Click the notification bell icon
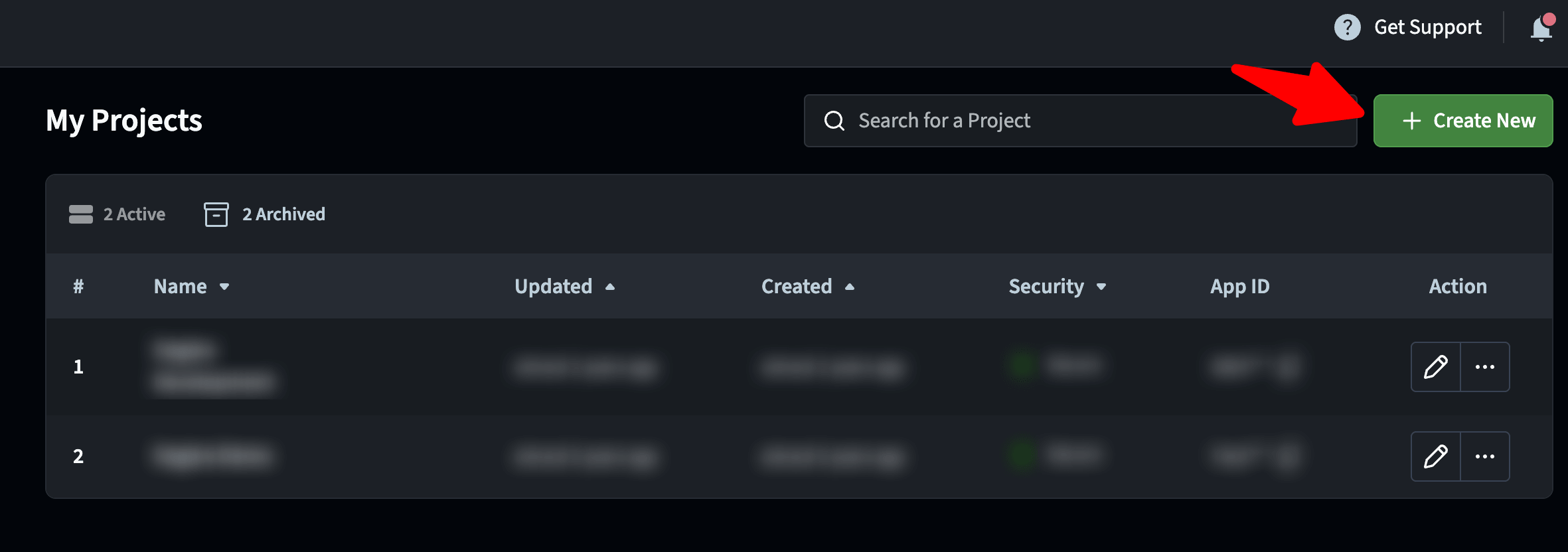Viewport: 1568px width, 552px height. (x=1541, y=28)
